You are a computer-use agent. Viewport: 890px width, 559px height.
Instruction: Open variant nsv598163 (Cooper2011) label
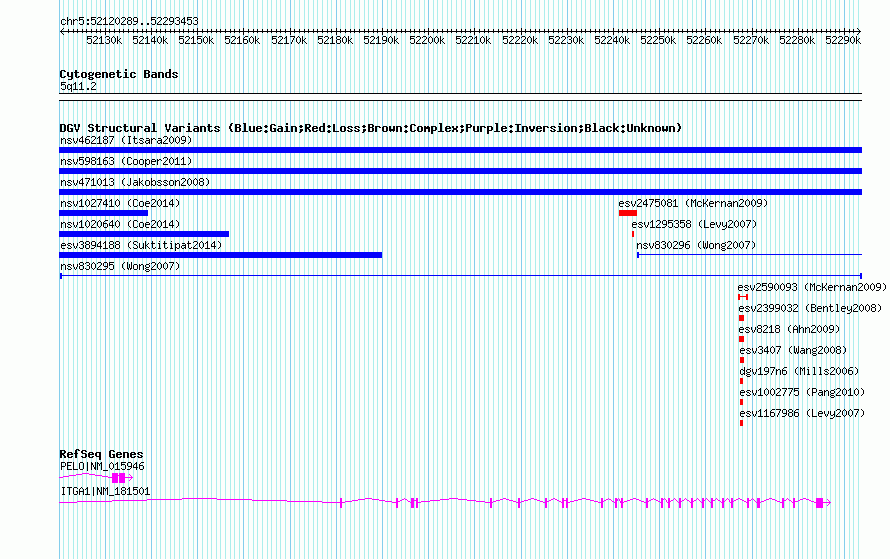point(126,161)
